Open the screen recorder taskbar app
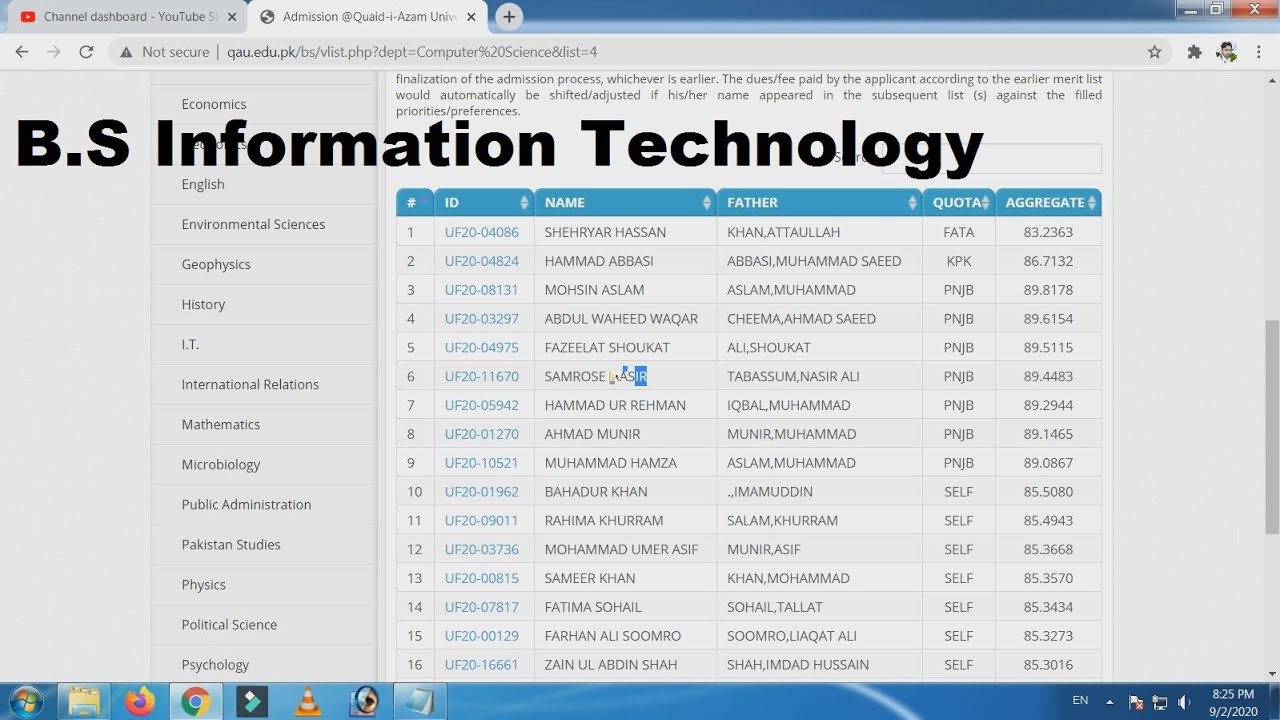This screenshot has height=720, width=1280. tap(364, 702)
